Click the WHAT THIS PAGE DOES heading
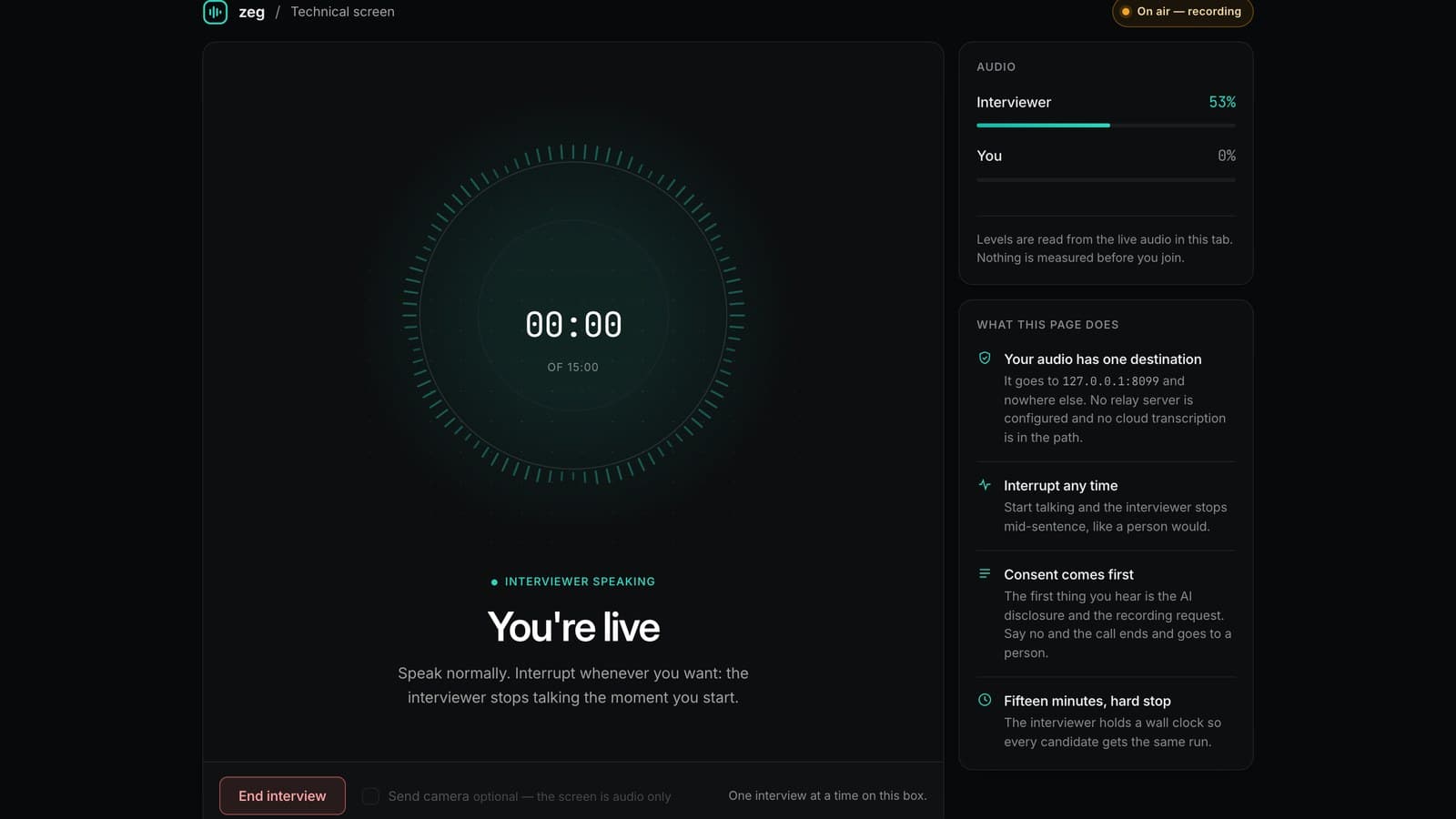Viewport: 1456px width, 819px height. click(x=1047, y=325)
